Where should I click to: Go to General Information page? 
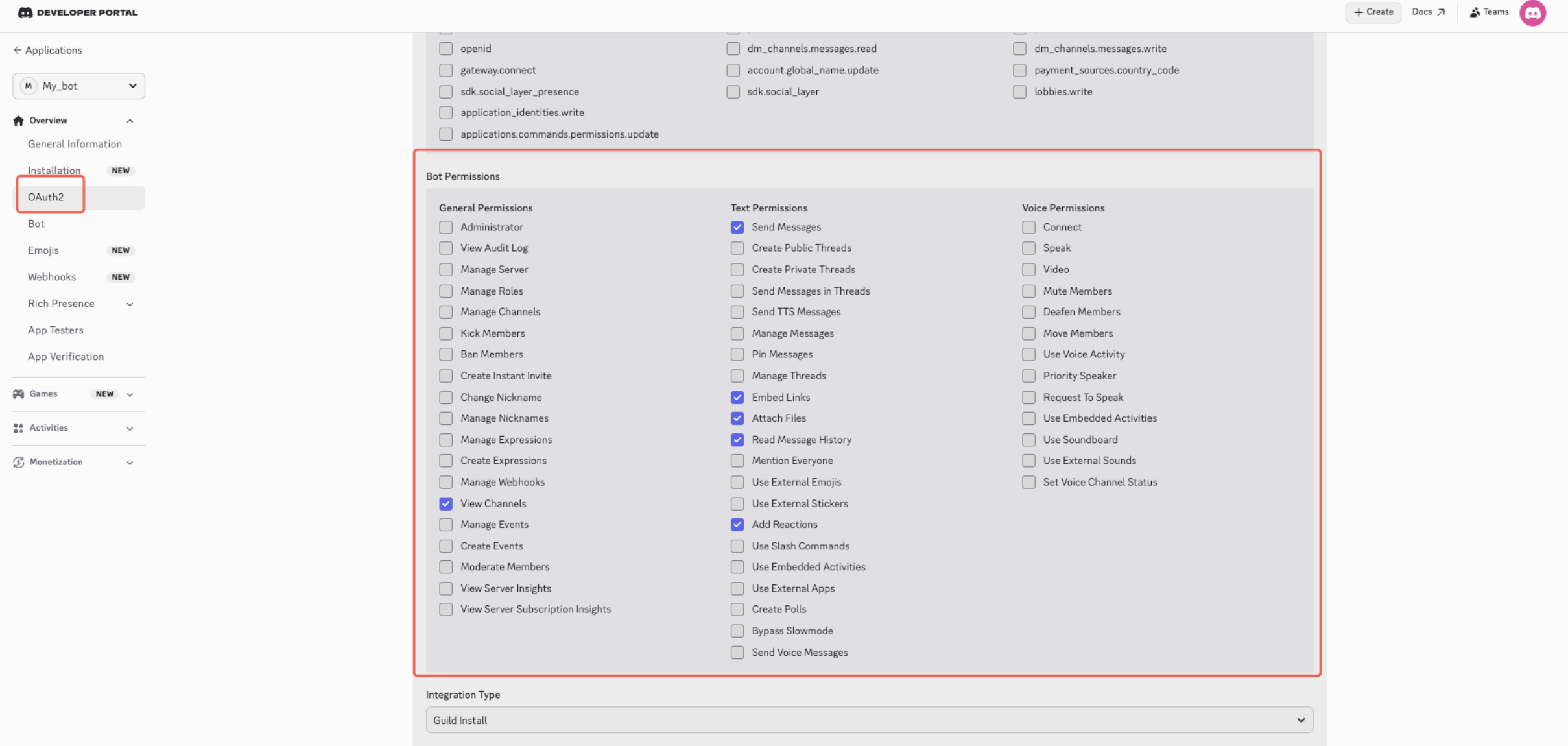click(75, 144)
